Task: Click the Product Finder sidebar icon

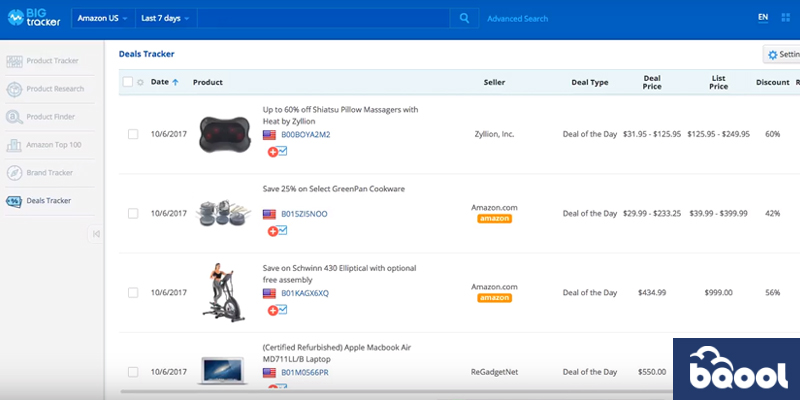Action: coord(14,117)
